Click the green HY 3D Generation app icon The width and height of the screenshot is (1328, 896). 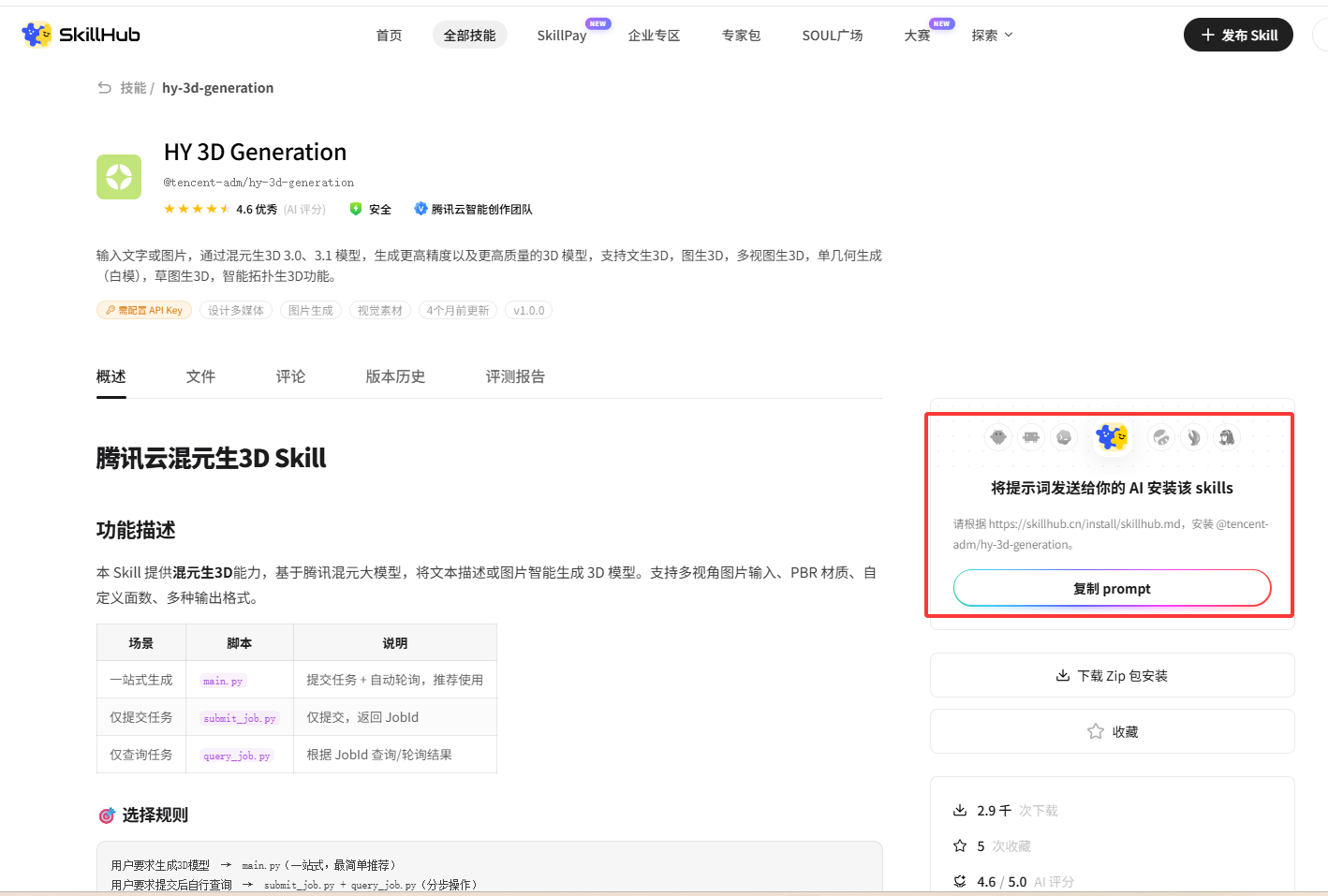119,177
